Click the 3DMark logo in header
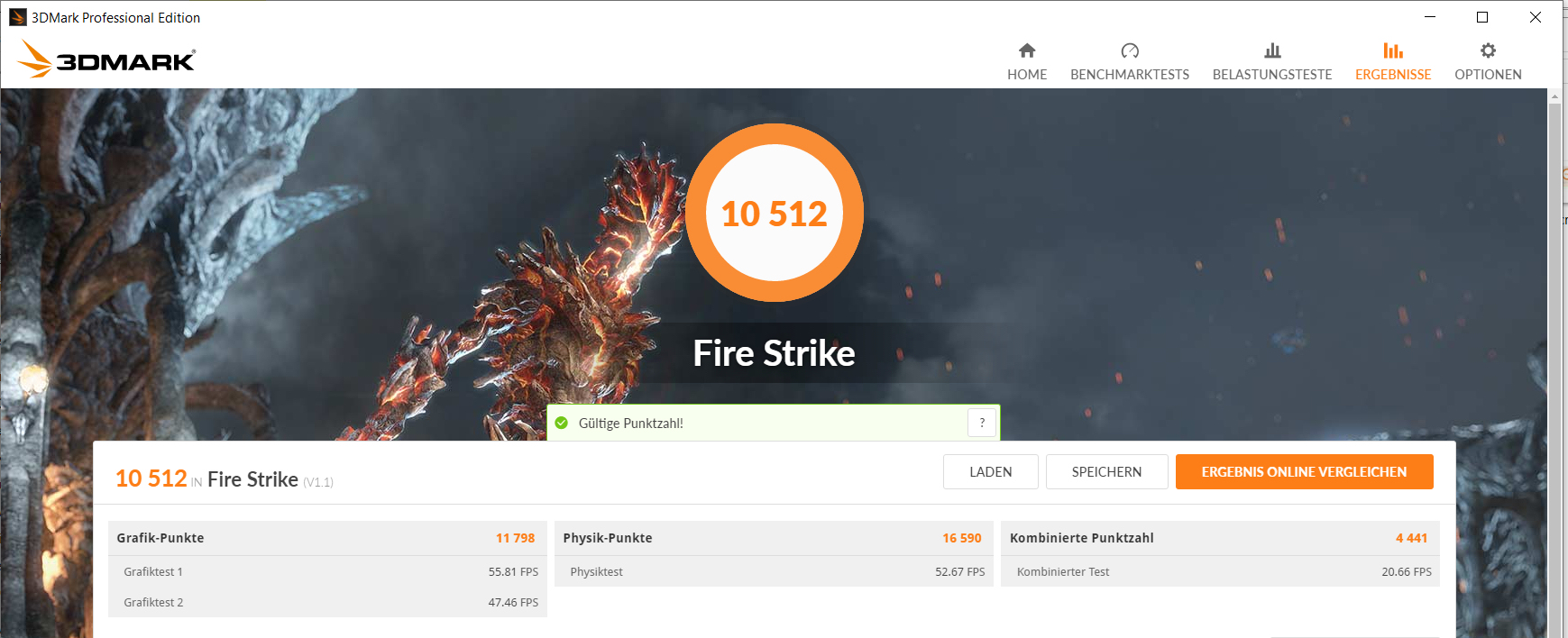 tap(106, 59)
